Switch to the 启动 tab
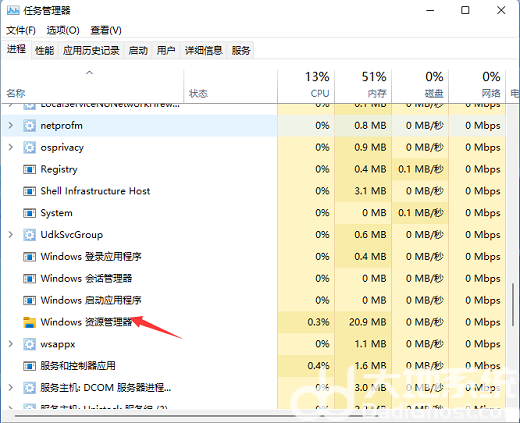 pyautogui.click(x=138, y=50)
